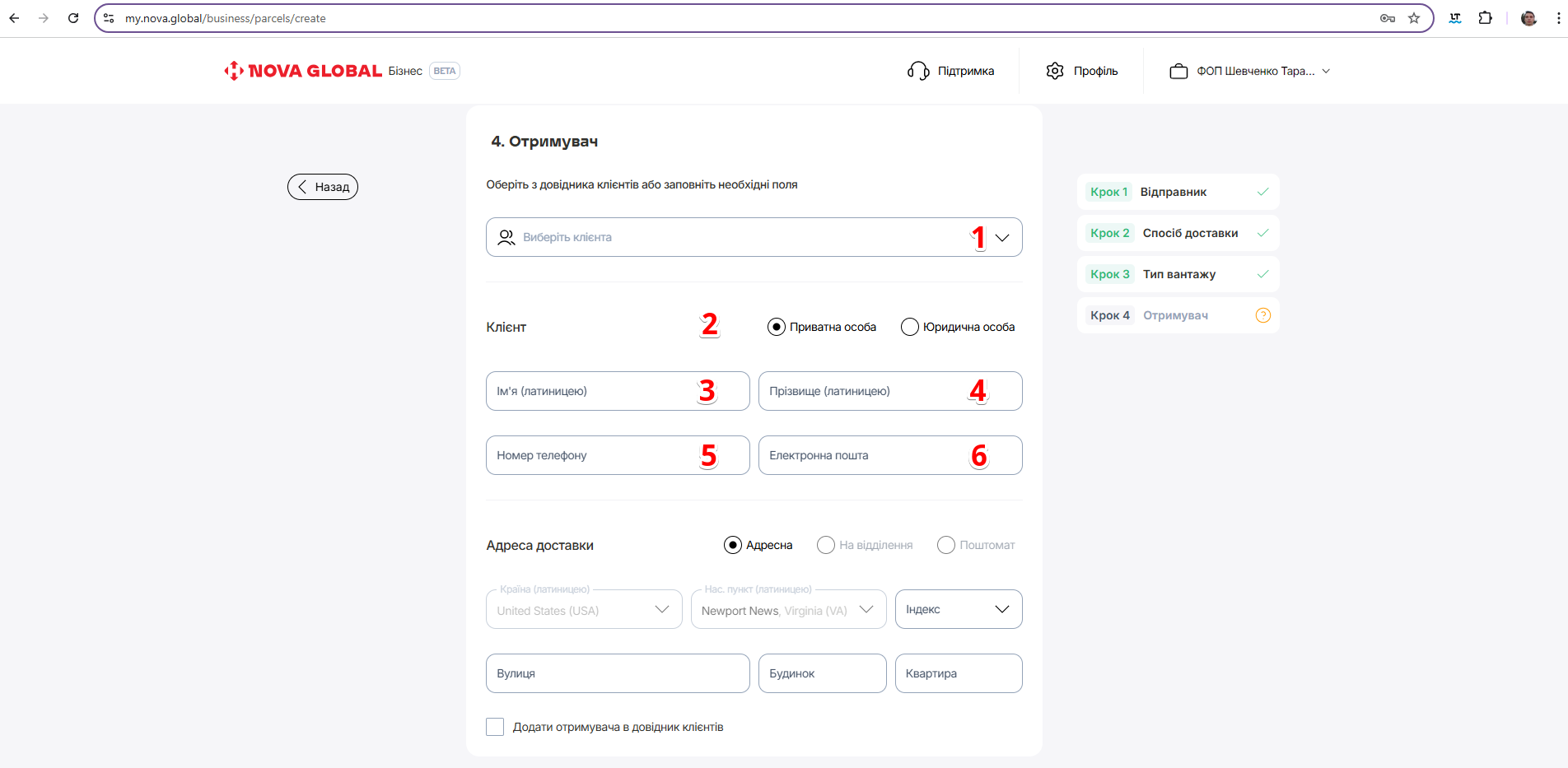Enable Додати отримувача в довідник клієнтів checkbox
The height and width of the screenshot is (768, 1568).
click(x=495, y=727)
